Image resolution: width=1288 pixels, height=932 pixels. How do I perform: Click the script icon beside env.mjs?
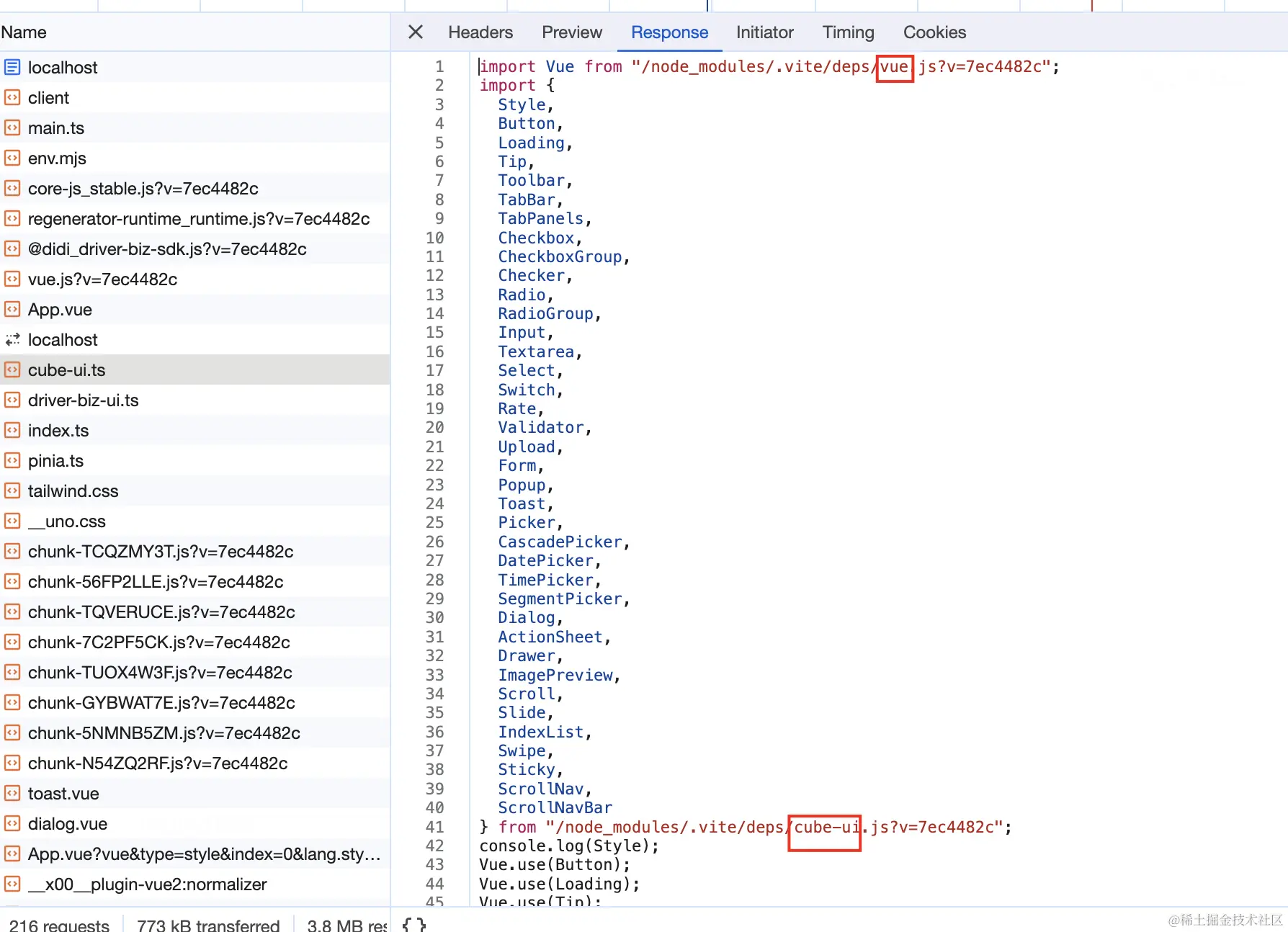tap(12, 158)
